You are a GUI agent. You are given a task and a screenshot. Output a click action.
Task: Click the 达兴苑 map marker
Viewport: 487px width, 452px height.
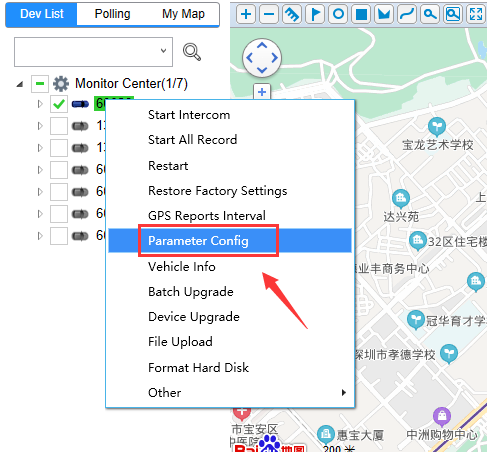pyautogui.click(x=401, y=198)
